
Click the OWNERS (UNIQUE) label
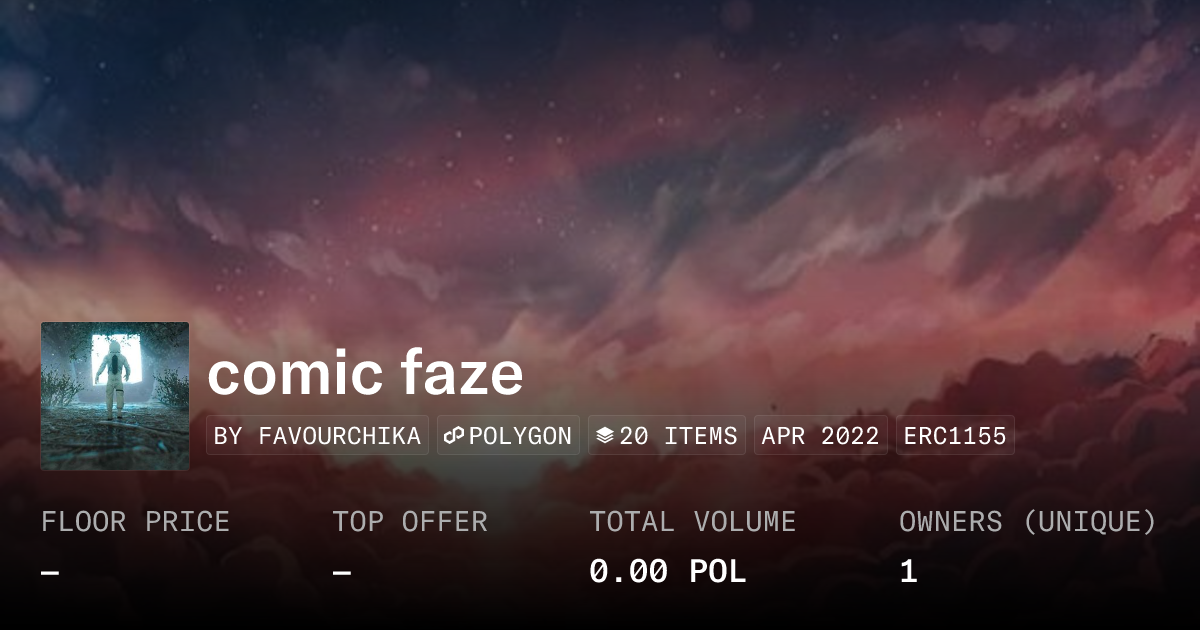(x=1028, y=522)
